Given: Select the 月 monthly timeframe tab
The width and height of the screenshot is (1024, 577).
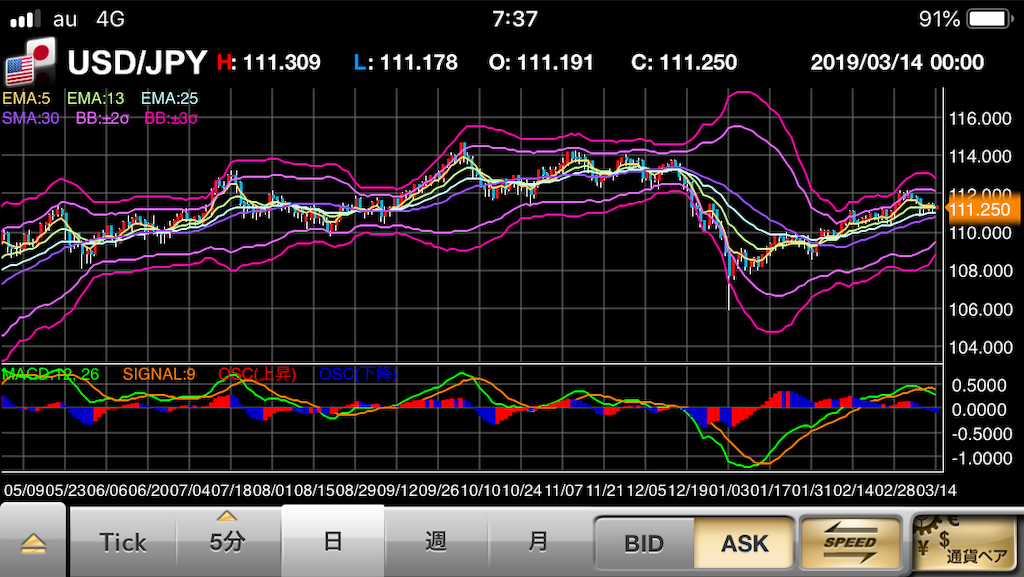Looking at the screenshot, I should point(539,540).
